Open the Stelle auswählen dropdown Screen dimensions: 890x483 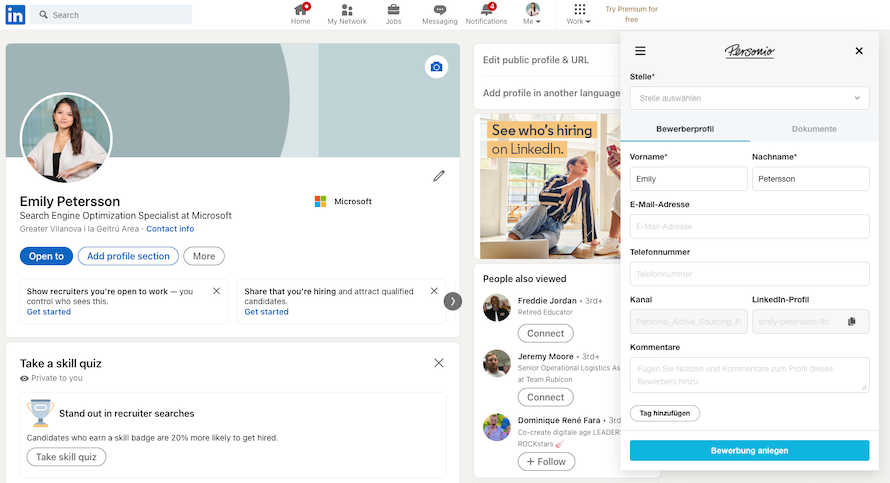pyautogui.click(x=749, y=98)
